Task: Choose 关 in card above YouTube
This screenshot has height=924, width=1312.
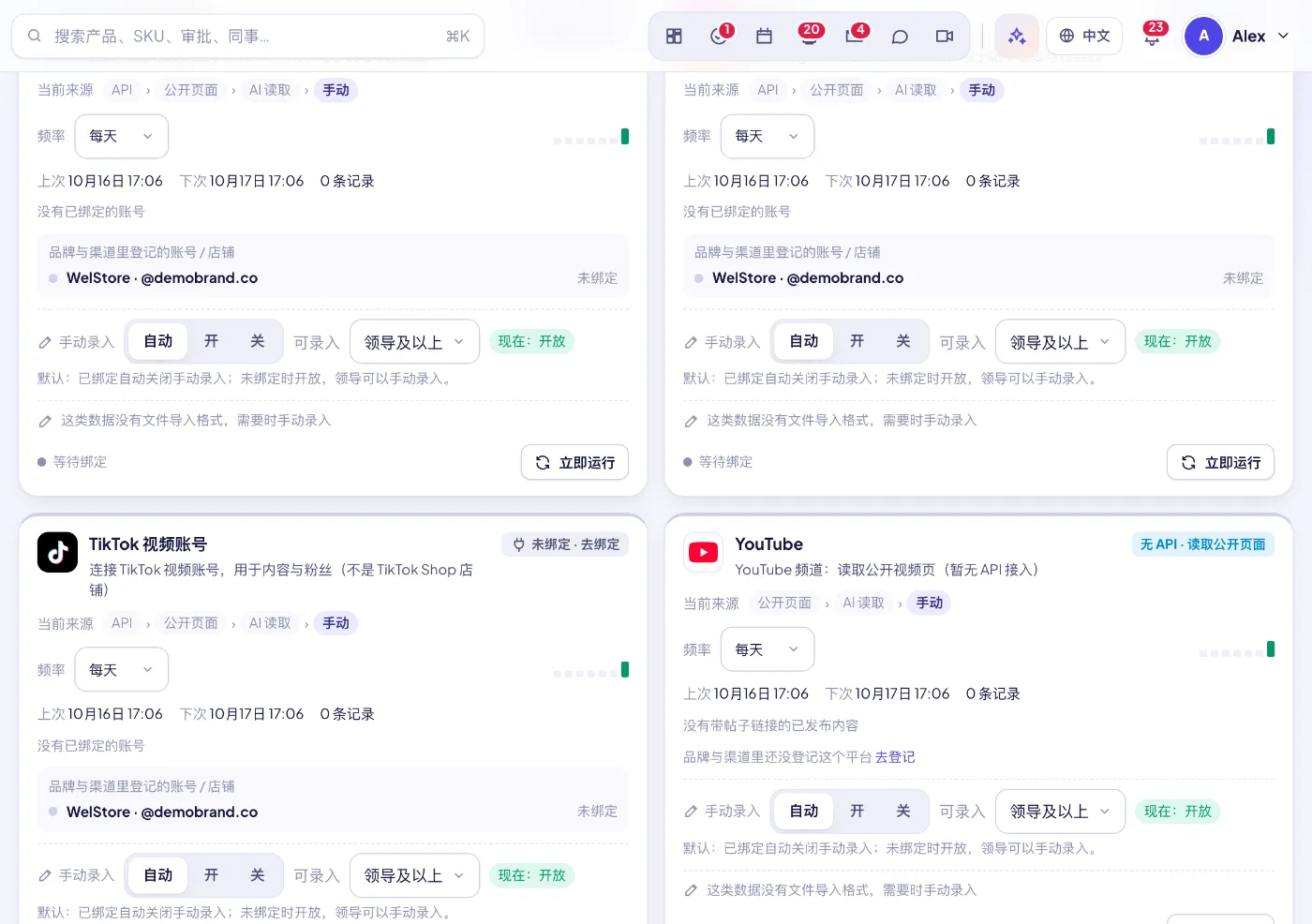Action: coord(903,341)
